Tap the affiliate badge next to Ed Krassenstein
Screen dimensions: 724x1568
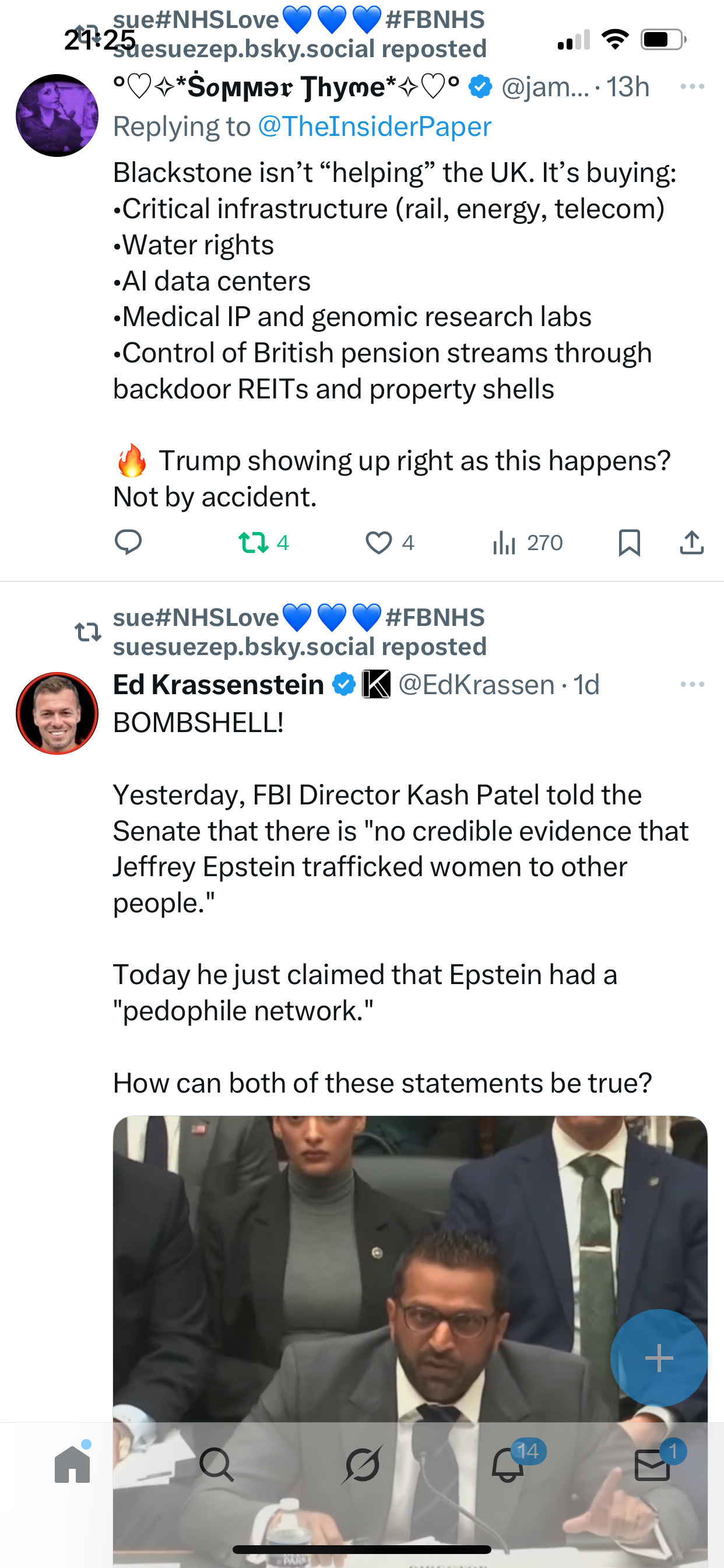tap(376, 684)
